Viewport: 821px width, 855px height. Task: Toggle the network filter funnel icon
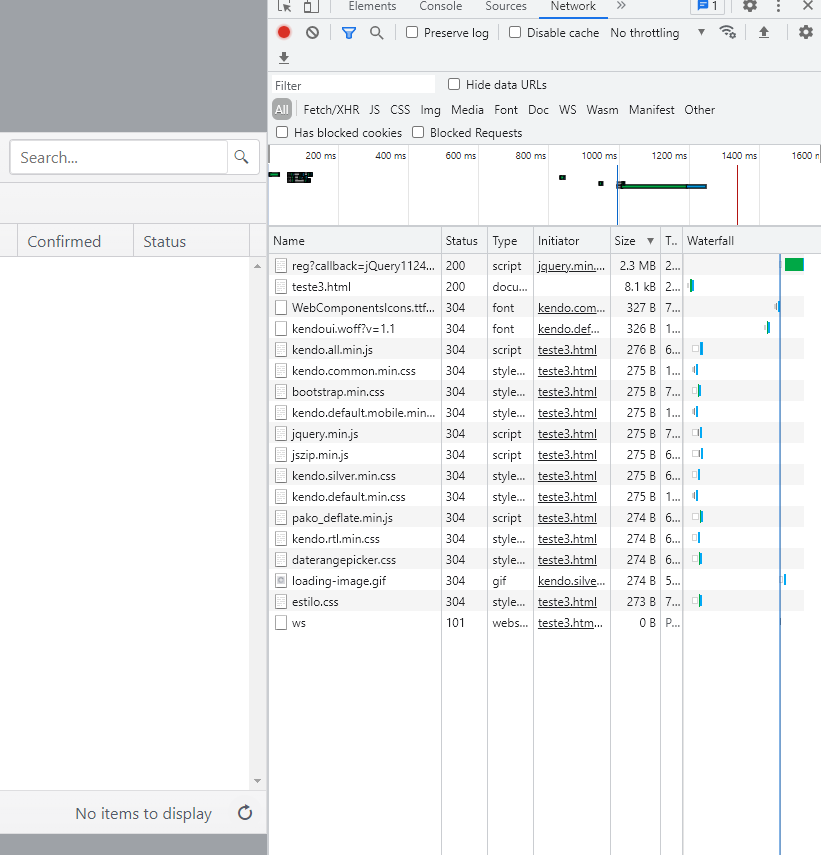(349, 33)
